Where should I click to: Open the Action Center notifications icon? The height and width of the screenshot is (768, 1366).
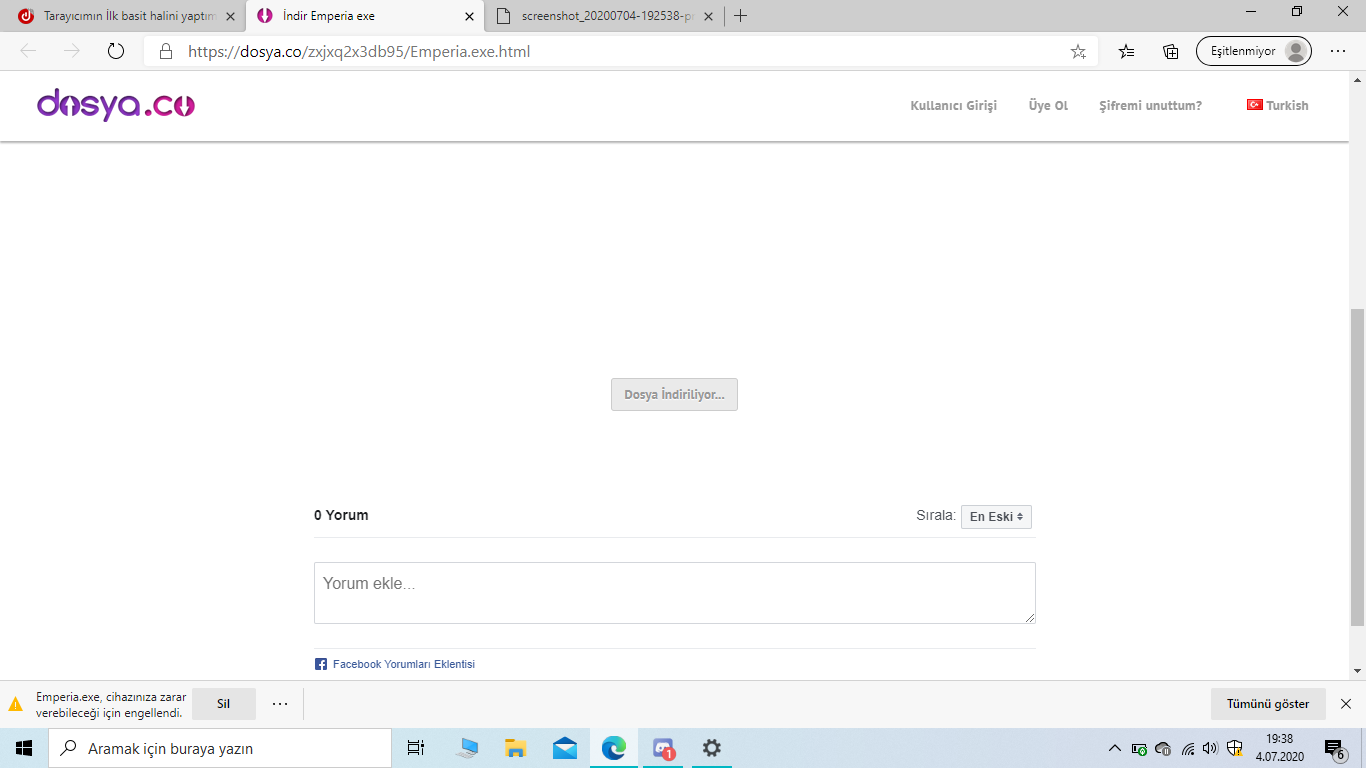[1335, 748]
